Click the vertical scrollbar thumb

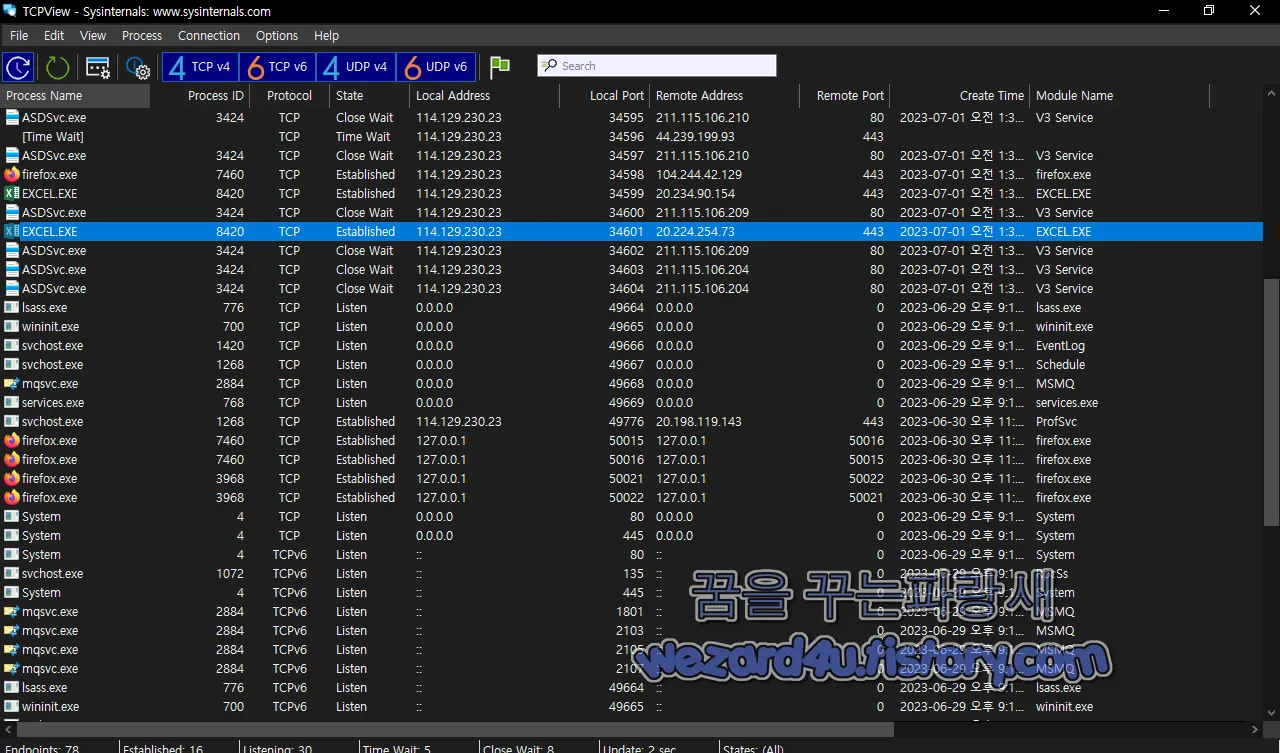click(x=1271, y=403)
